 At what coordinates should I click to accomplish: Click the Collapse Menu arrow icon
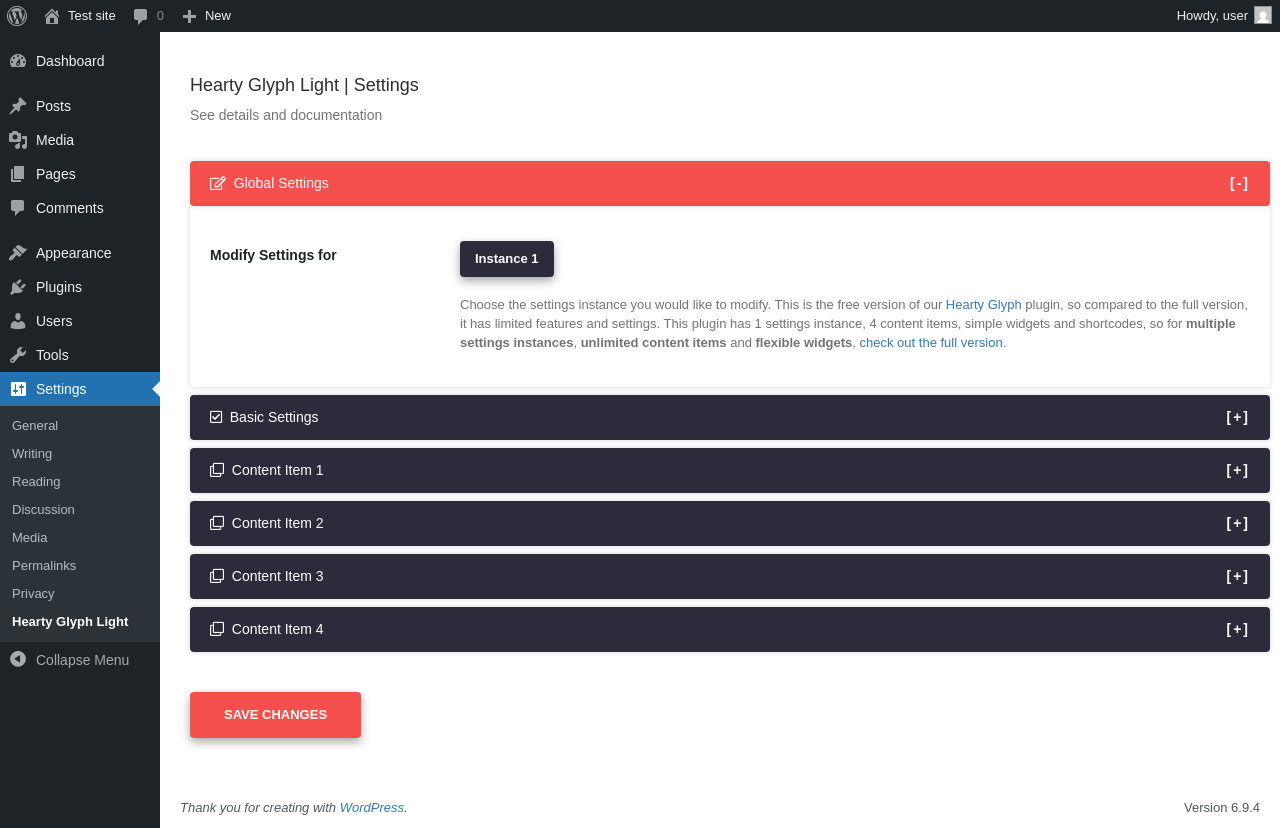point(18,659)
